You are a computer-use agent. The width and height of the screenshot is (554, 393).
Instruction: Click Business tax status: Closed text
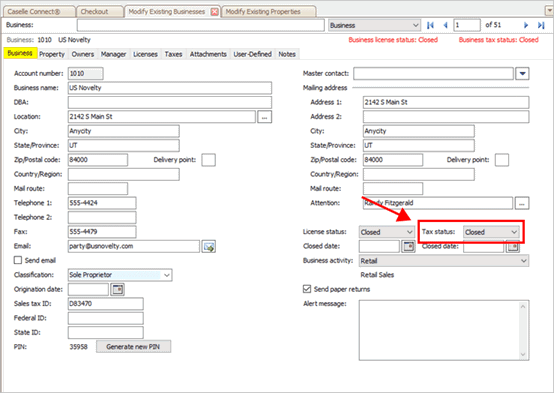499,40
